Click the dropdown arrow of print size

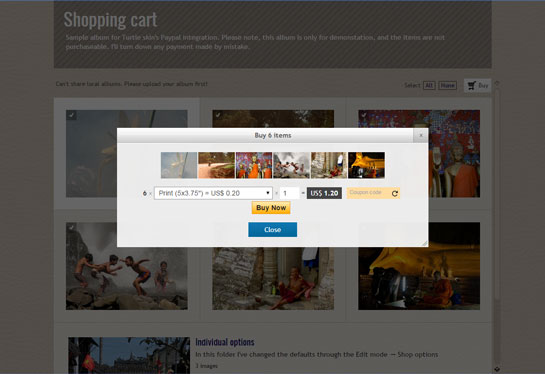(x=268, y=193)
